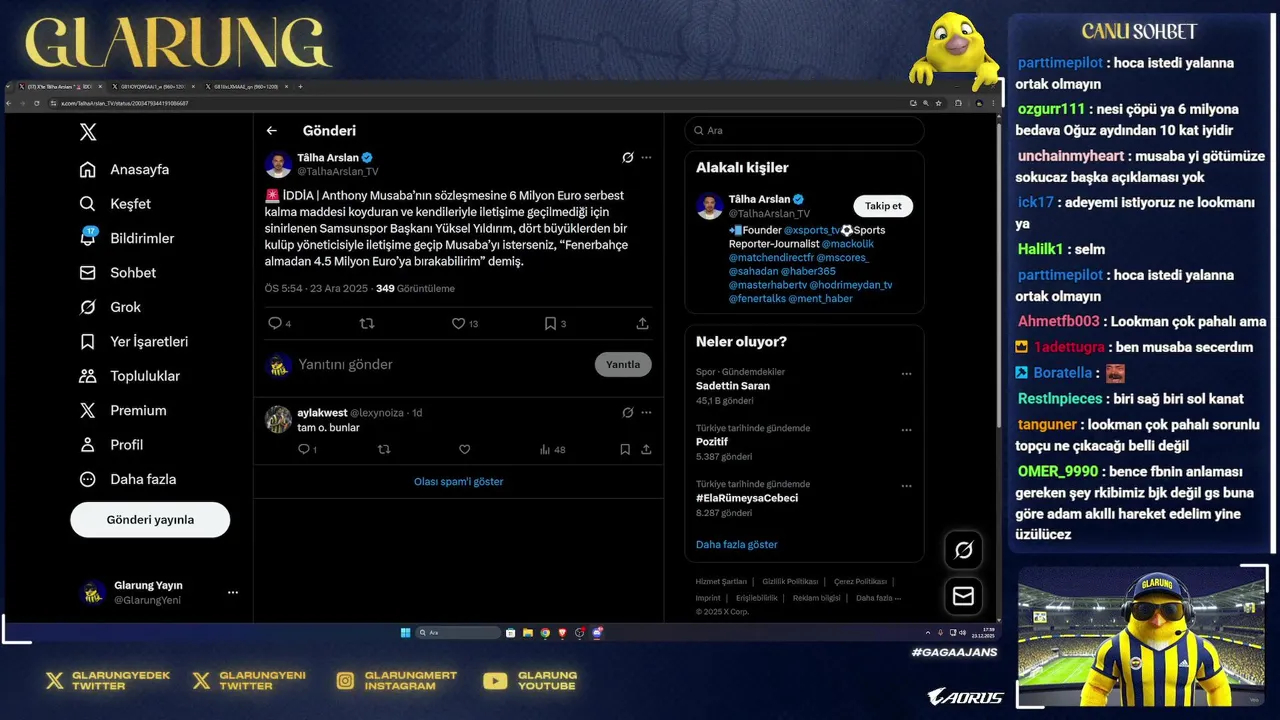
Task: Open the @fenertalks mention link
Action: pyautogui.click(x=756, y=298)
